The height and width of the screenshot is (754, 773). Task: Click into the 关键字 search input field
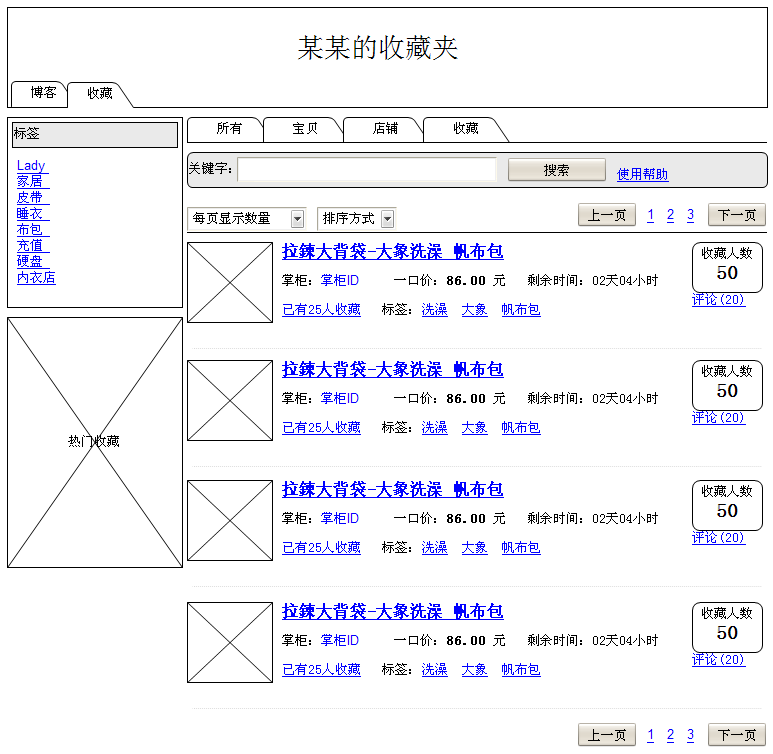[x=367, y=170]
